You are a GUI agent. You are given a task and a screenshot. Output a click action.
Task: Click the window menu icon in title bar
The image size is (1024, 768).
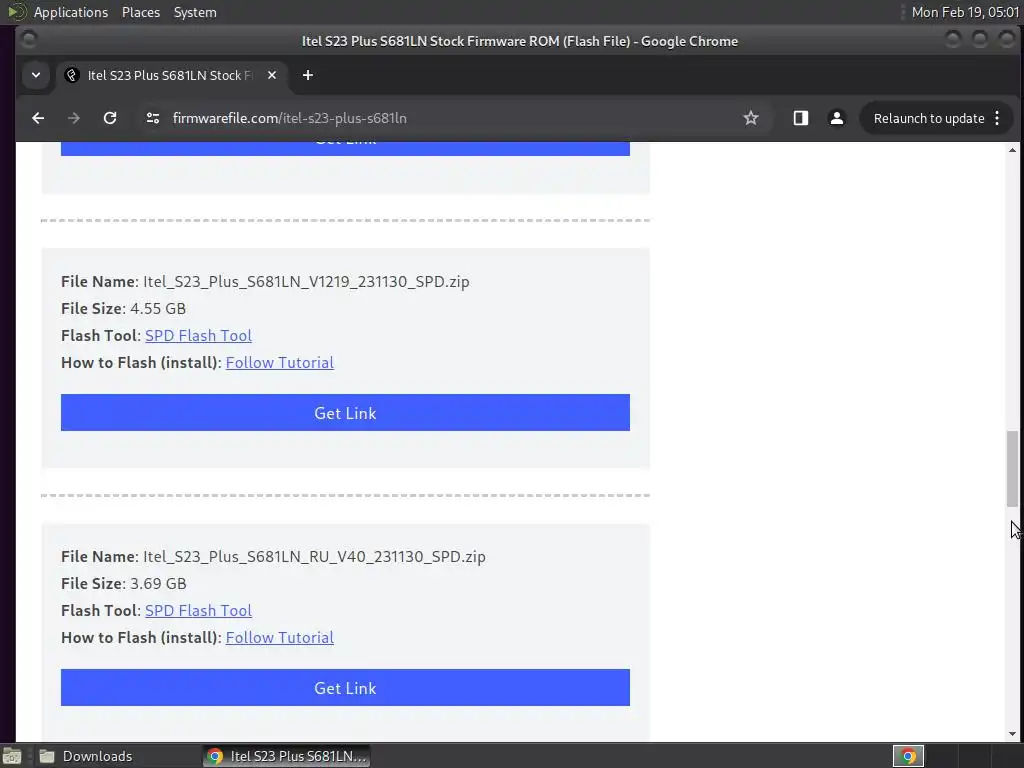(29, 40)
